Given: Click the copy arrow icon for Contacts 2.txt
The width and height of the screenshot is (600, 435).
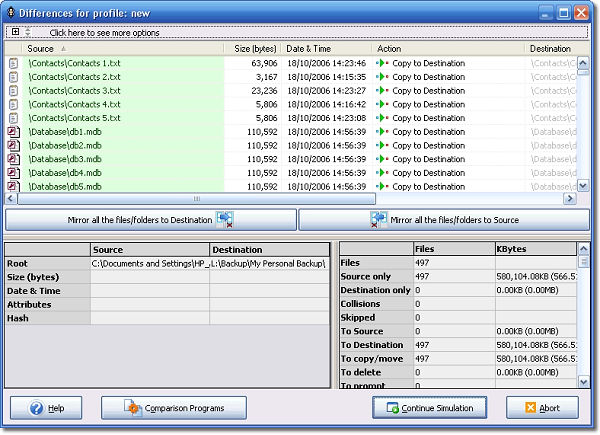Looking at the screenshot, I should tap(383, 77).
